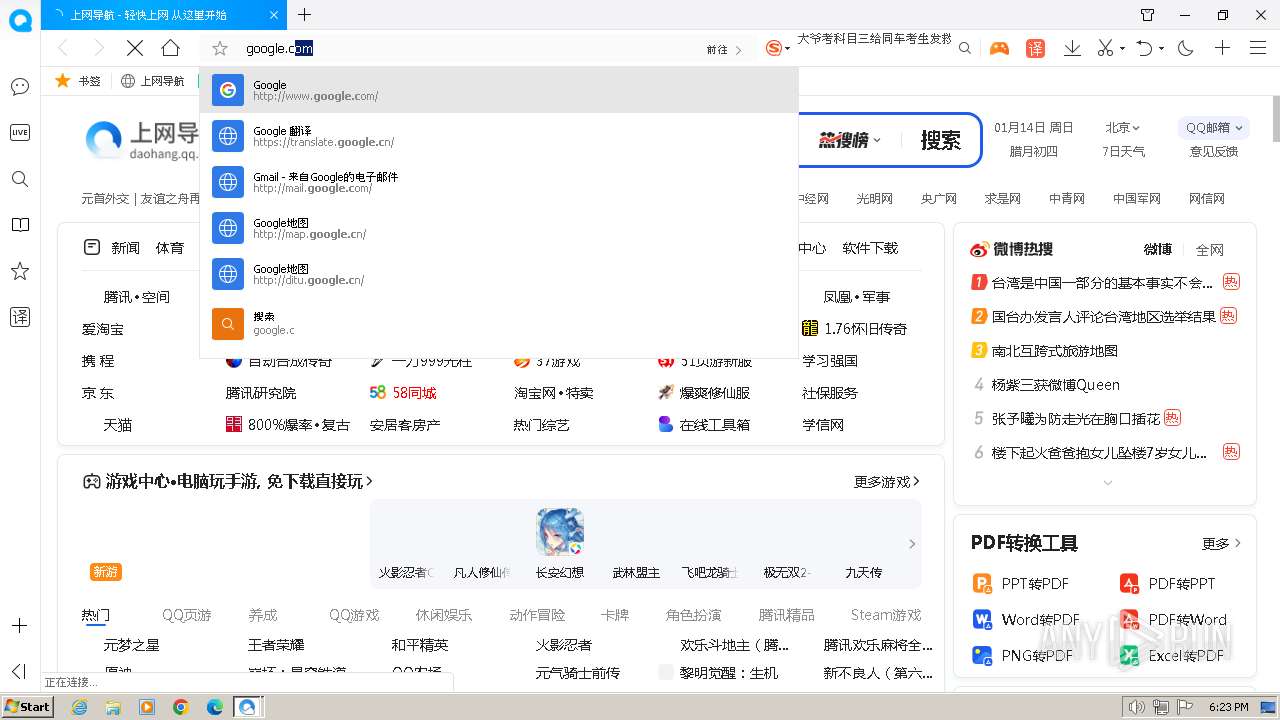Show next games with right chevron

912,544
